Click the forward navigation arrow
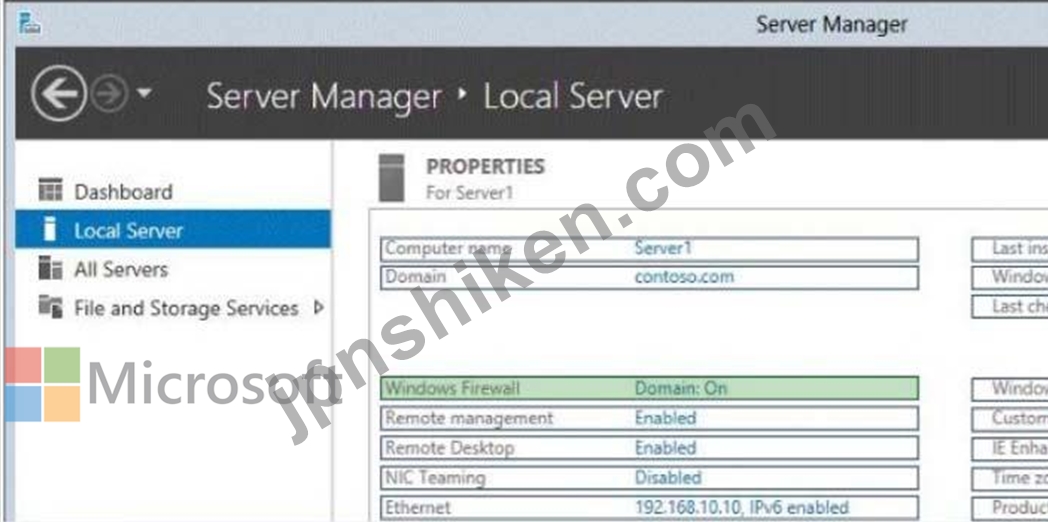Image resolution: width=1048 pixels, height=522 pixels. [109, 95]
